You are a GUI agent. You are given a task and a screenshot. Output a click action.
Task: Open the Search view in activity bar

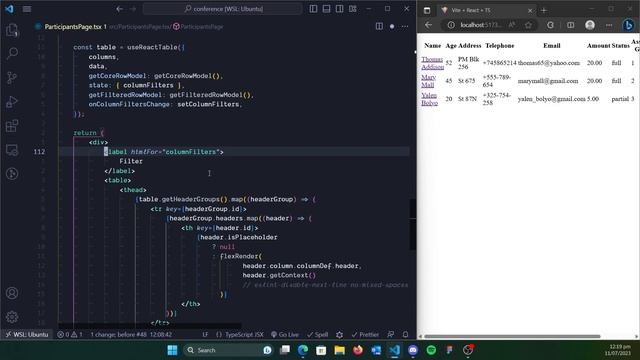12,53
